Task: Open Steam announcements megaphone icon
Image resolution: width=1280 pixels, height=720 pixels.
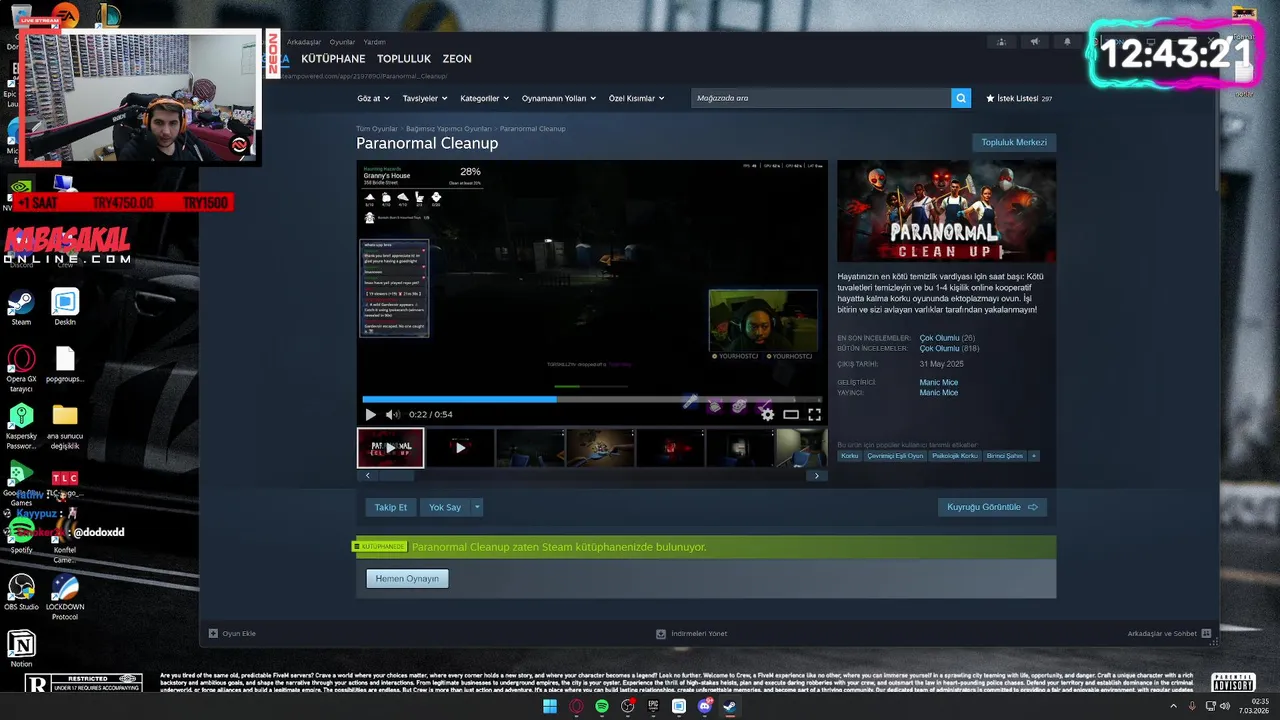Action: point(1035,42)
